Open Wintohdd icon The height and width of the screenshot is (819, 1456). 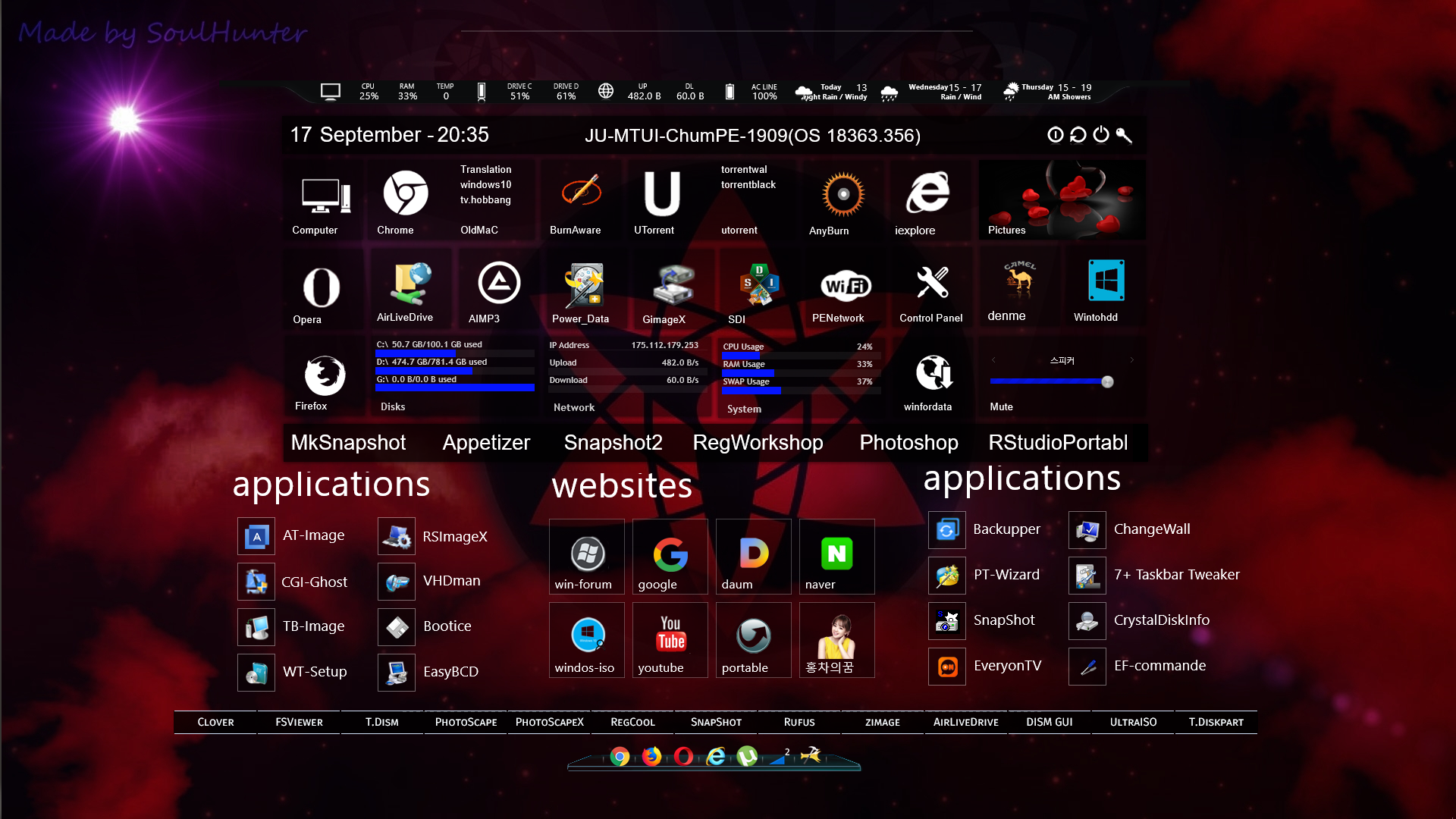pyautogui.click(x=1106, y=281)
